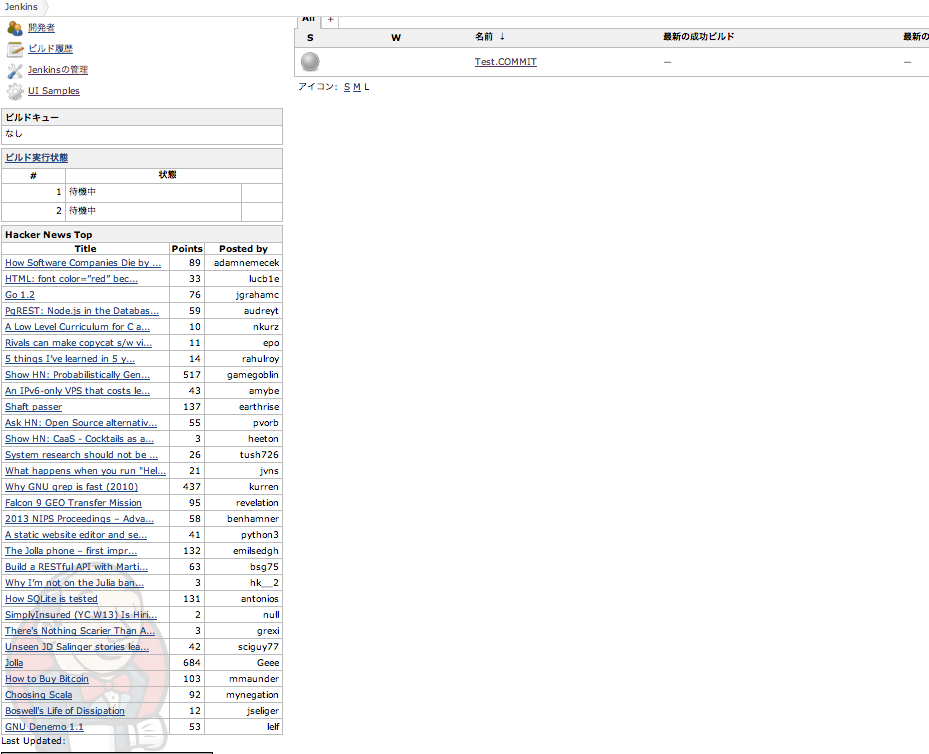Open 'SimplyInsured (YC W13) Is Hiri...' link
Screen dimensions: 929x754
coord(81,614)
